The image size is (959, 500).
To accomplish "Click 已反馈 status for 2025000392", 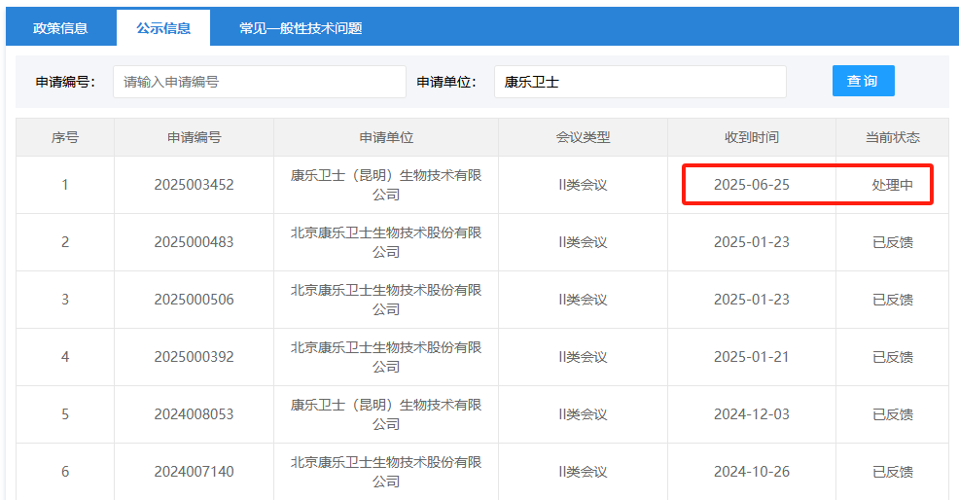I will pyautogui.click(x=892, y=357).
